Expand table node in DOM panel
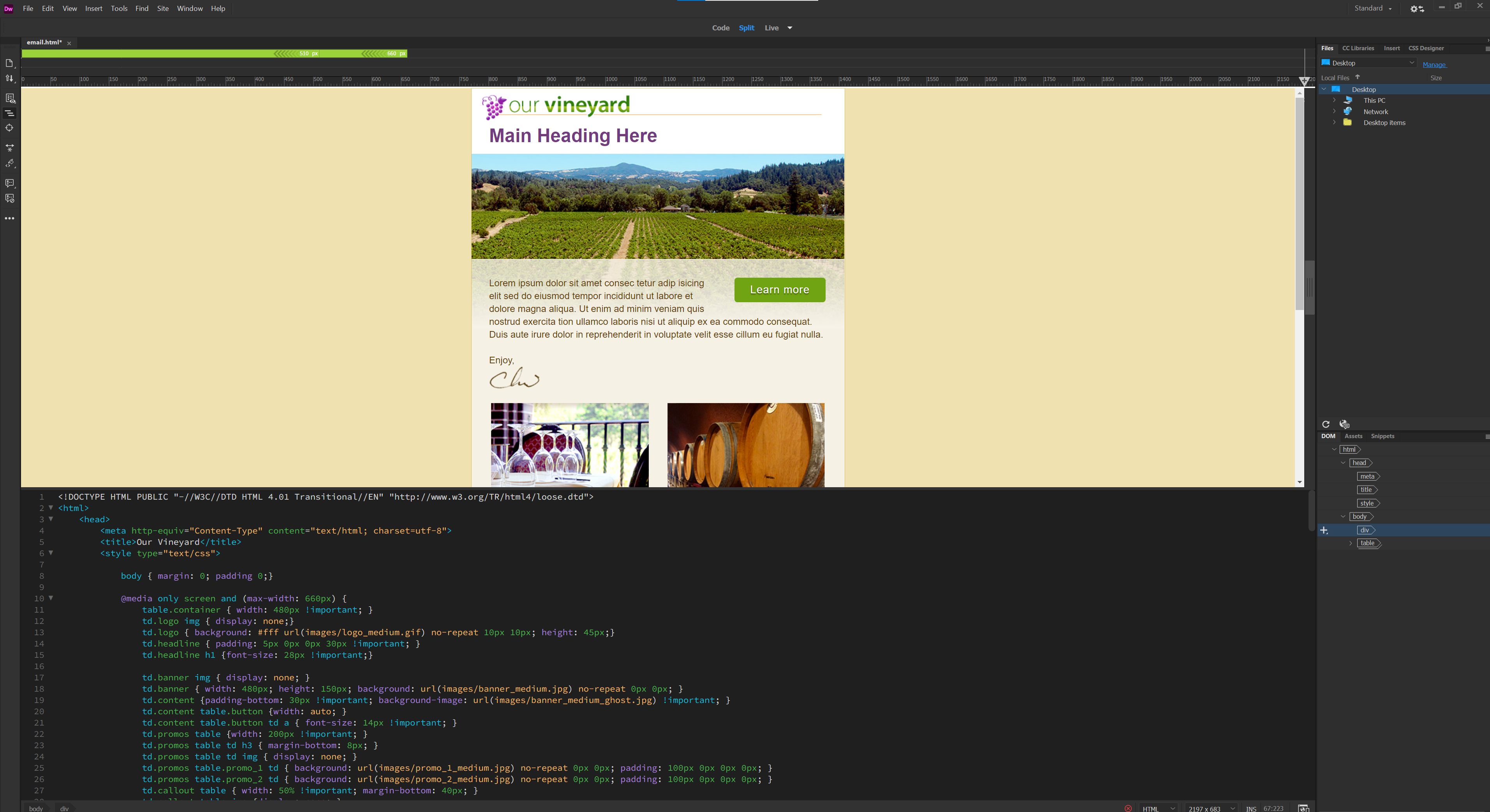1490x812 pixels. (x=1351, y=543)
